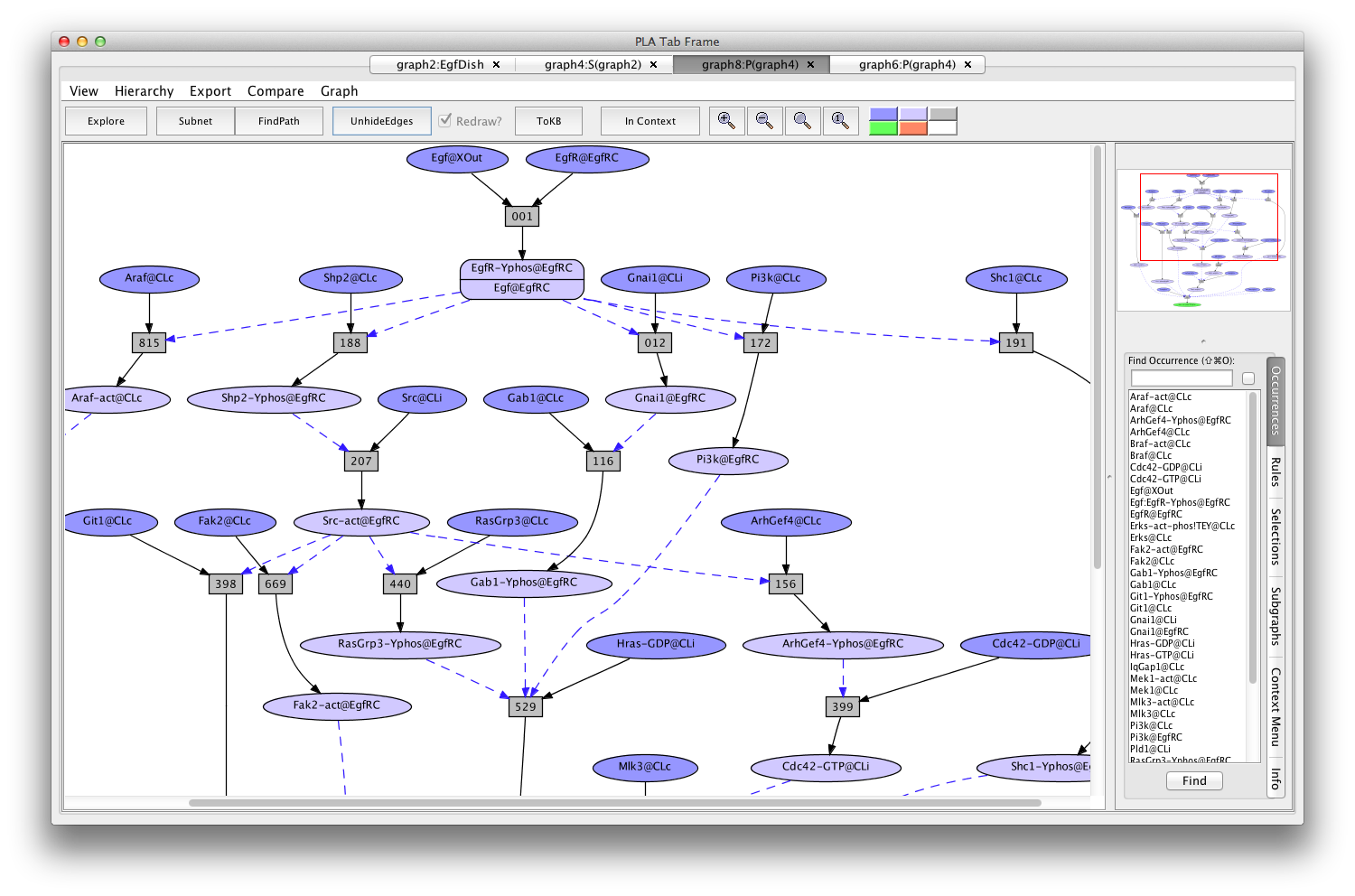
Task: Select the light lavender color swatch
Action: point(913,114)
